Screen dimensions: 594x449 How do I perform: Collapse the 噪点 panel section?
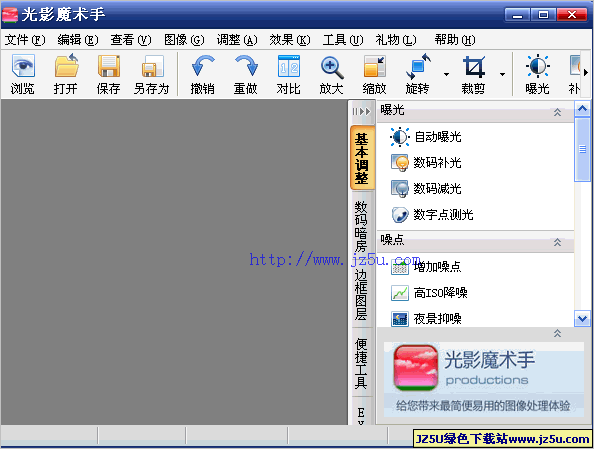pyautogui.click(x=557, y=242)
